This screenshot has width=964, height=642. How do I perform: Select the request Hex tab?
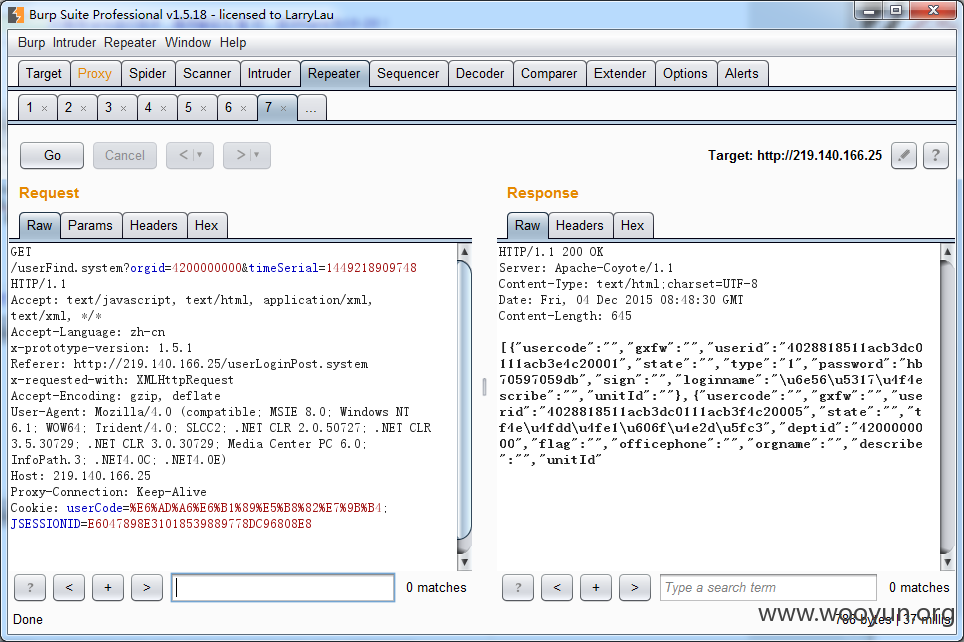[207, 226]
